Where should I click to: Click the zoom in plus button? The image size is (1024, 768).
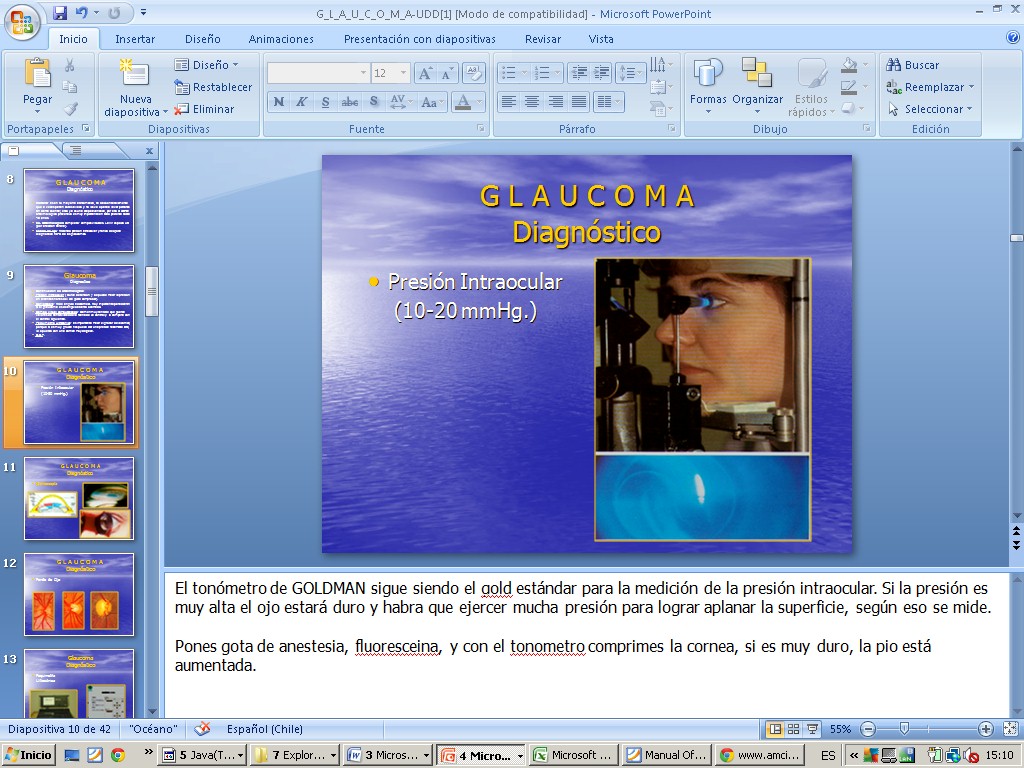click(x=985, y=729)
